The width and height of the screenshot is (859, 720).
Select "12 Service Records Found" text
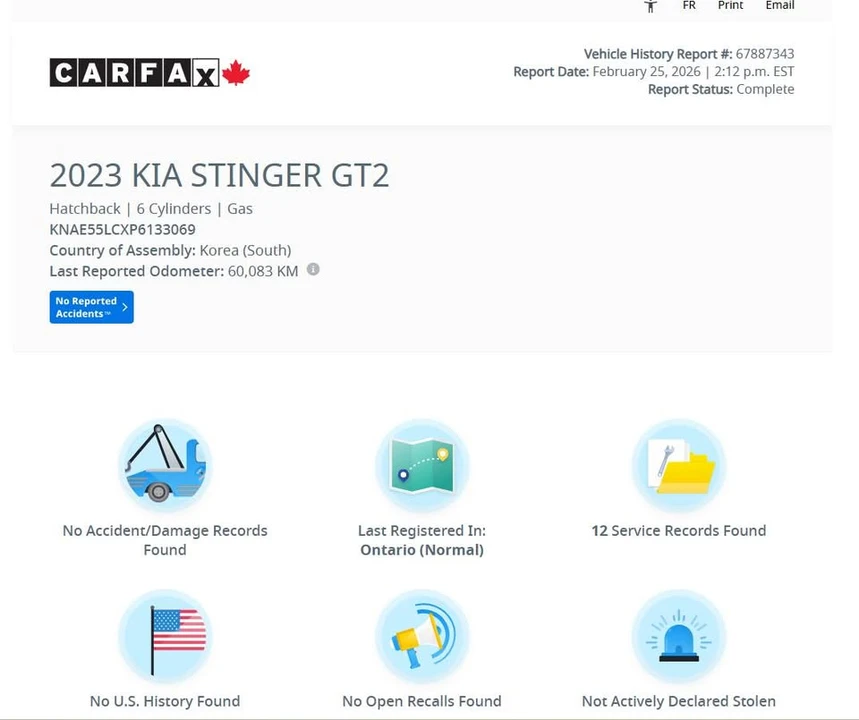pos(679,530)
